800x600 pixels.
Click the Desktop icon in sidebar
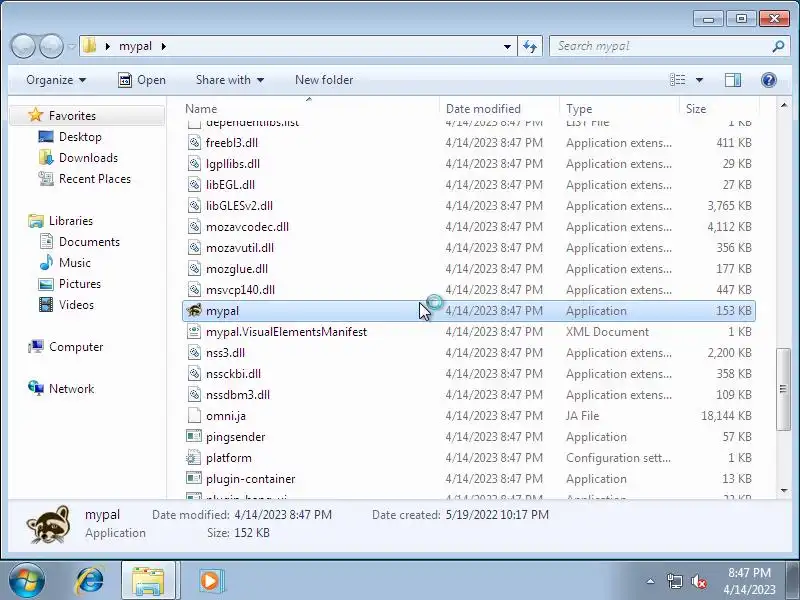(x=46, y=136)
